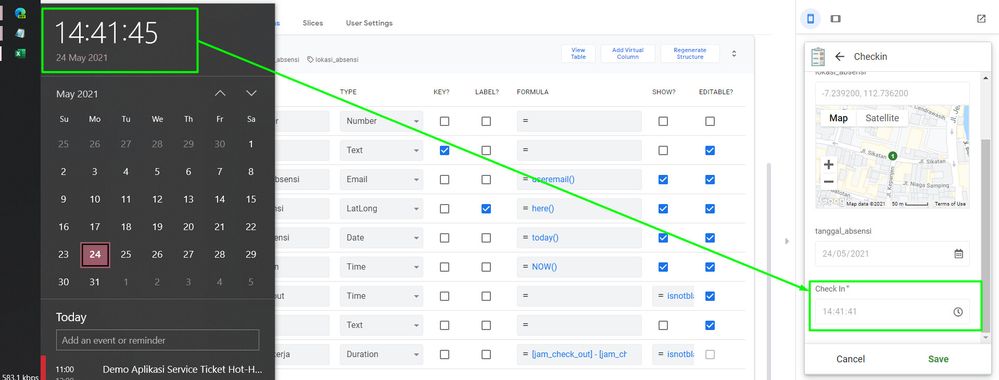Cancel the Checkin form
The width and height of the screenshot is (999, 380).
click(x=851, y=359)
